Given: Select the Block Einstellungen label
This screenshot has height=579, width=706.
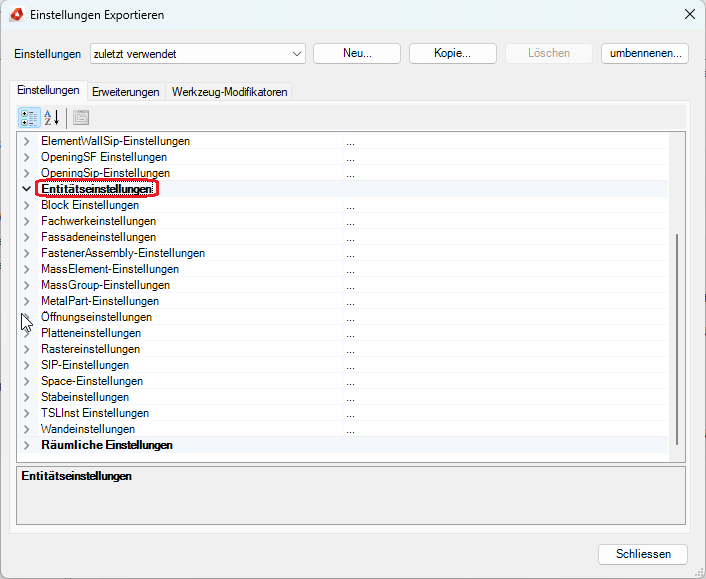Looking at the screenshot, I should 90,205.
